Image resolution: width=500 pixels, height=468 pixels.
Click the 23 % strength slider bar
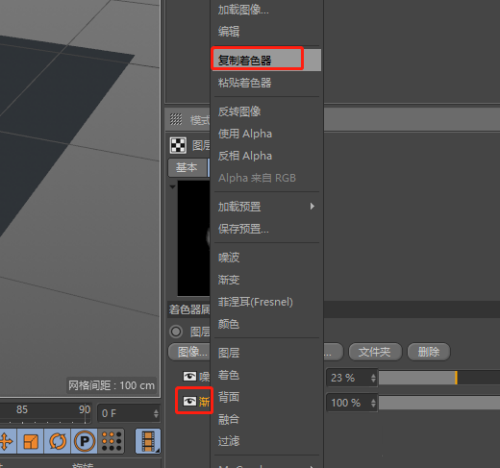click(x=439, y=378)
